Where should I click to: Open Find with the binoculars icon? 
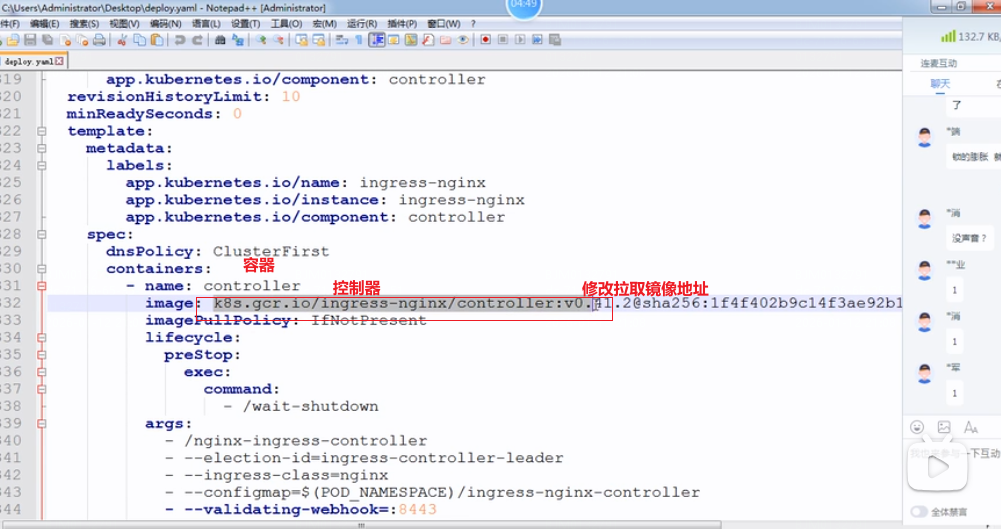[x=220, y=40]
